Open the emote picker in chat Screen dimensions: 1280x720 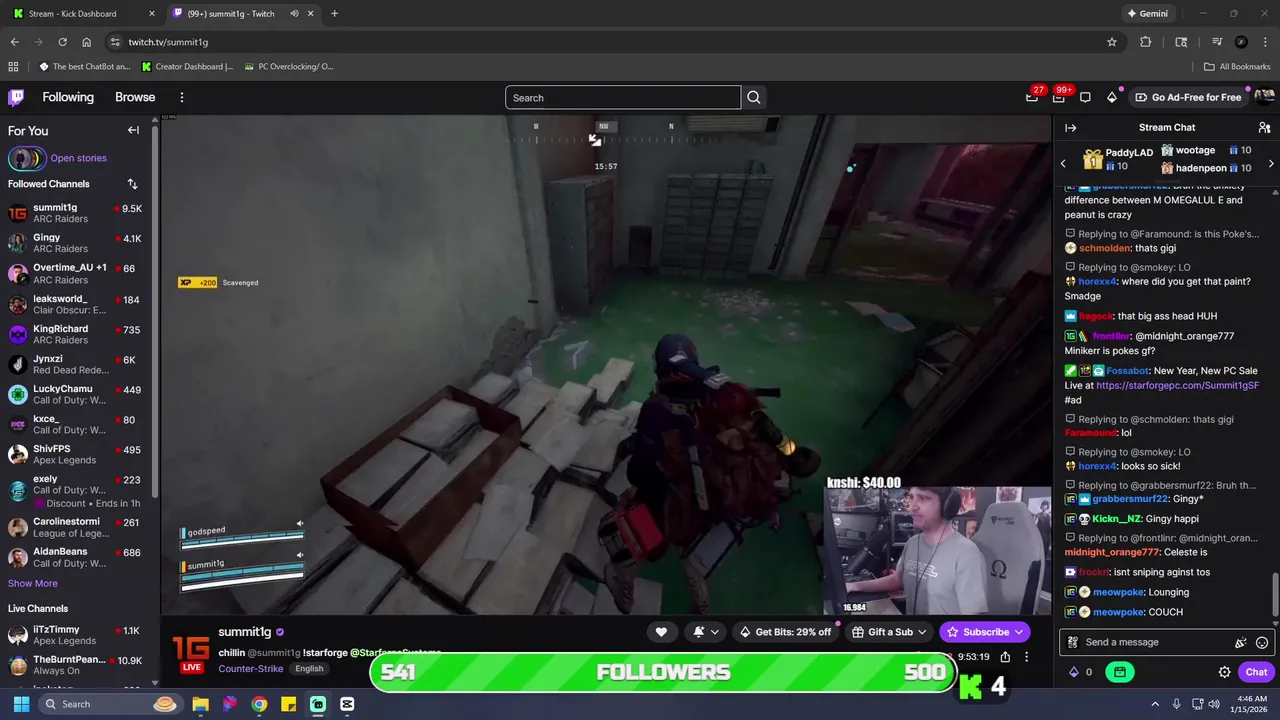pos(1262,643)
